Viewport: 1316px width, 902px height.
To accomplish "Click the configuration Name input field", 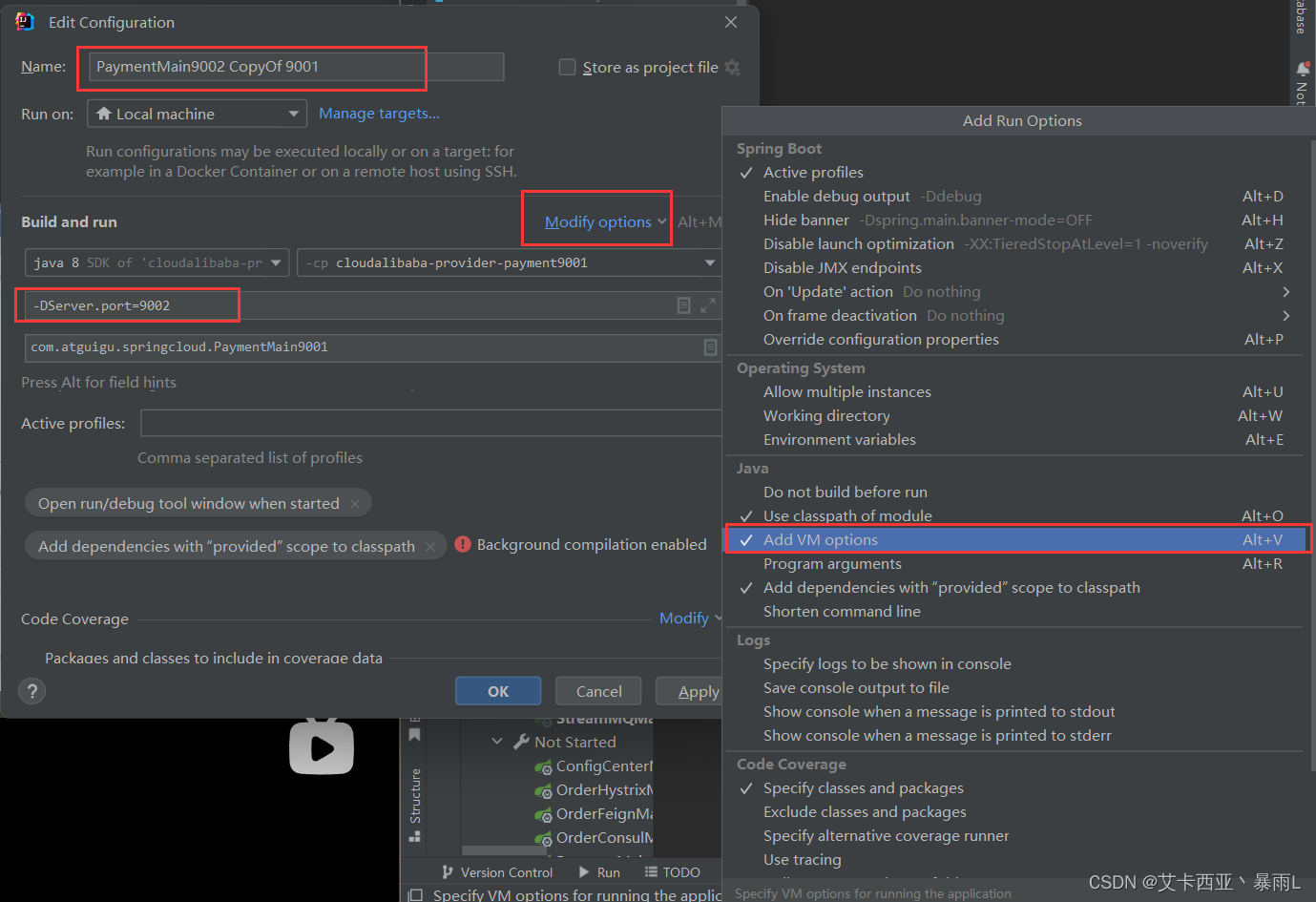I will (x=296, y=67).
